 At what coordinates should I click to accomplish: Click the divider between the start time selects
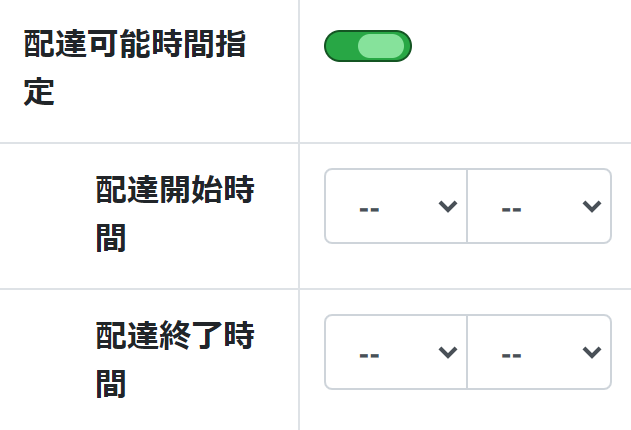point(467,206)
